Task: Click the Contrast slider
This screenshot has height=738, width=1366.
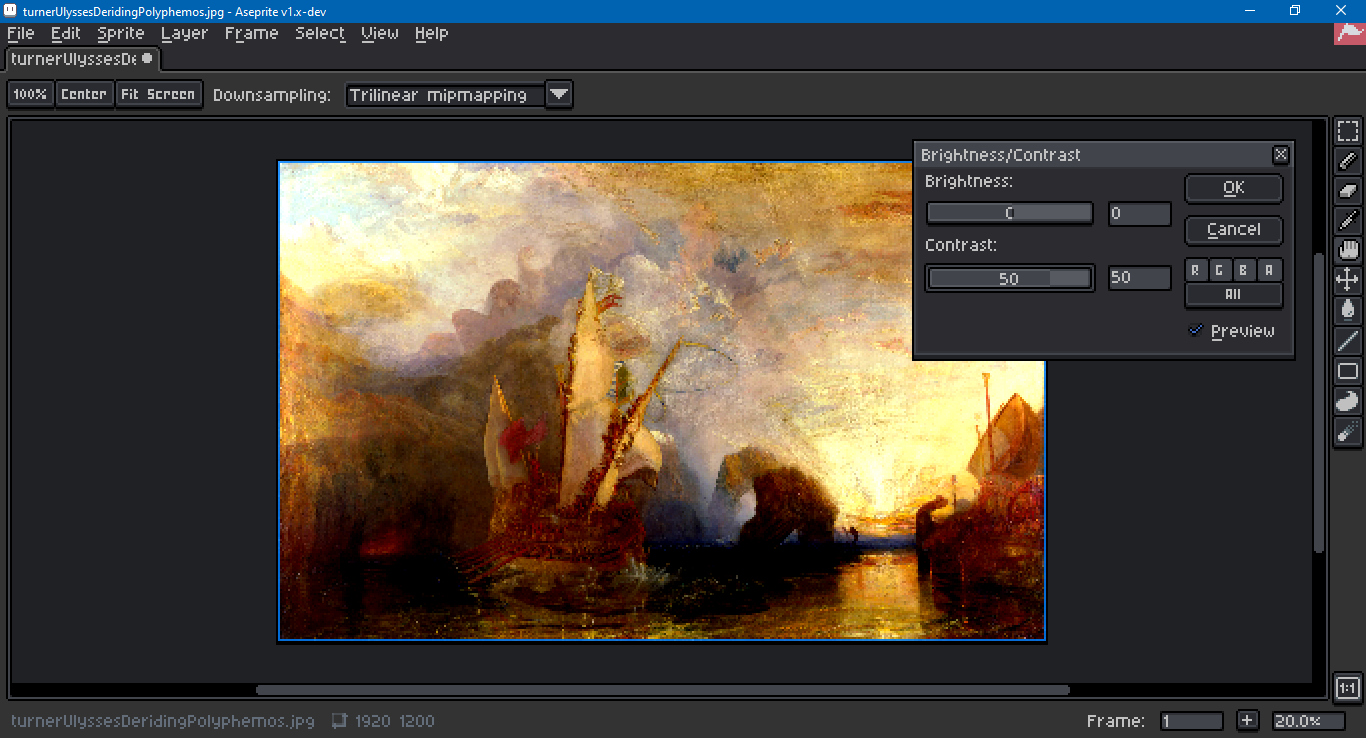Action: point(1010,278)
